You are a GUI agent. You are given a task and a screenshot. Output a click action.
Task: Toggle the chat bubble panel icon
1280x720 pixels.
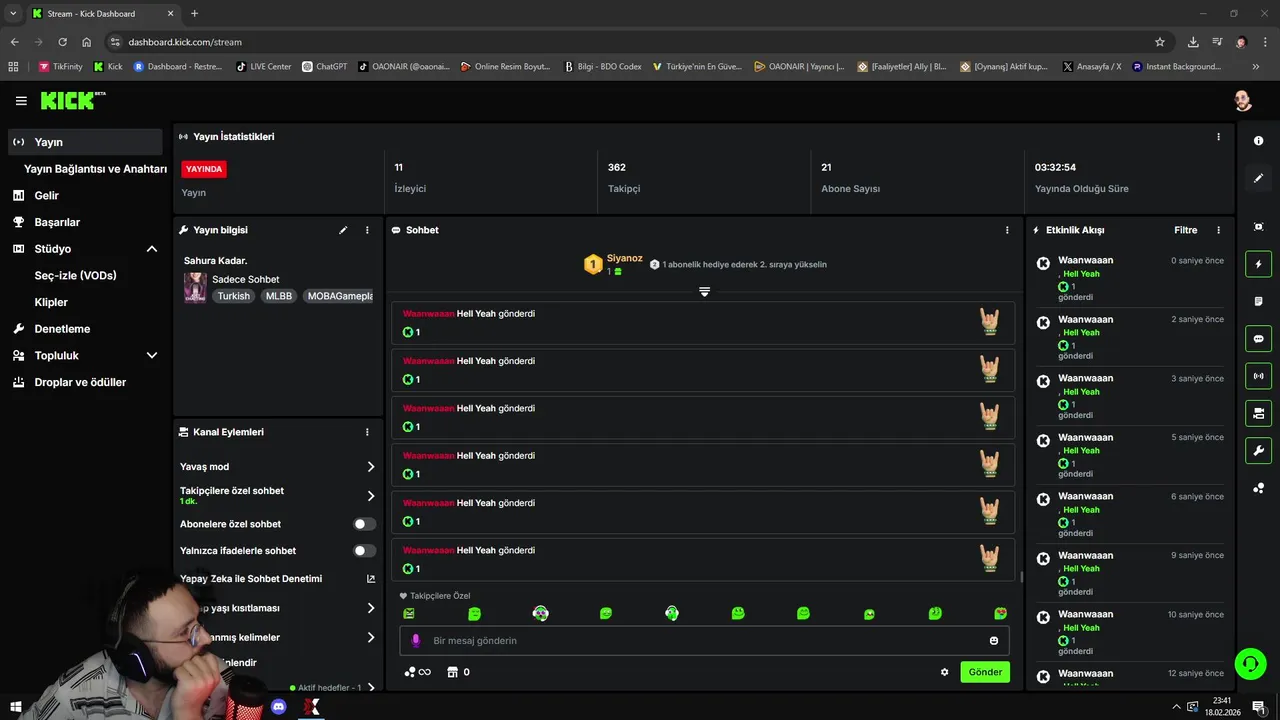(x=1258, y=338)
